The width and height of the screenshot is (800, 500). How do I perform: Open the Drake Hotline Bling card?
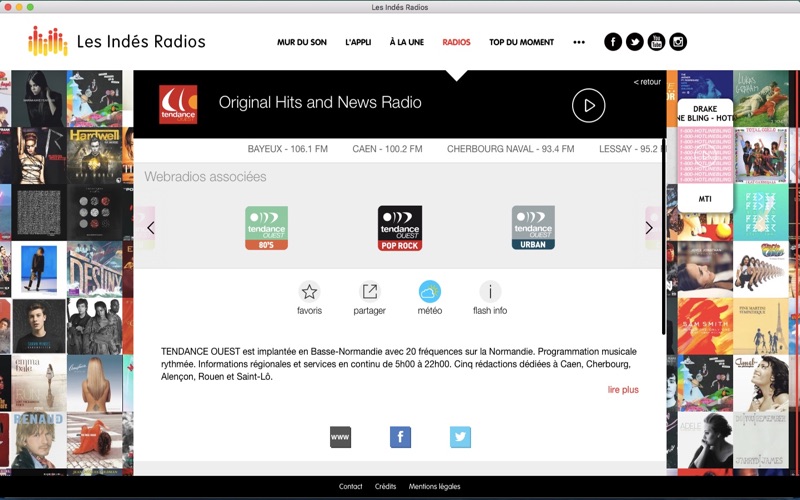pos(705,156)
